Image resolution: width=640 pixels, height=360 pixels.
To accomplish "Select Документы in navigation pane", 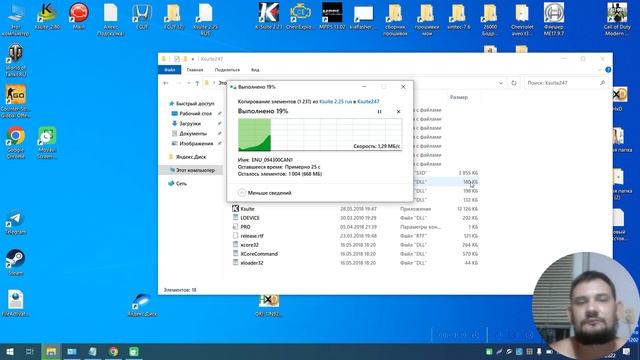I will 190,133.
